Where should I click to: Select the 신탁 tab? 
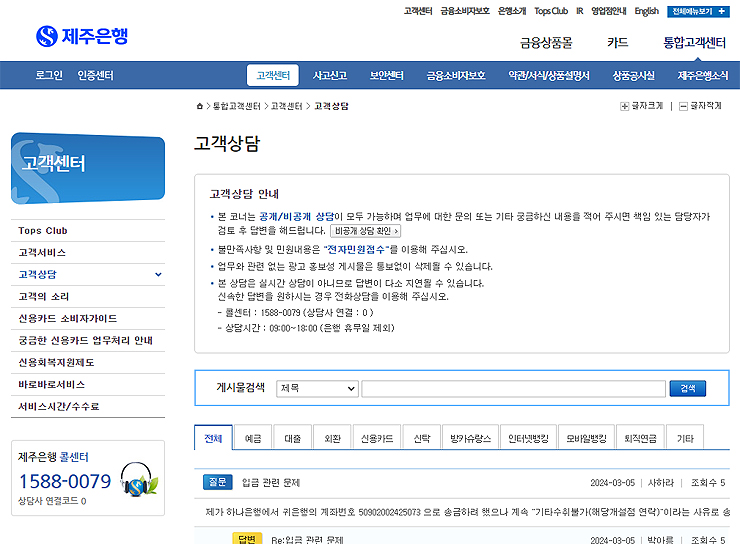(421, 438)
